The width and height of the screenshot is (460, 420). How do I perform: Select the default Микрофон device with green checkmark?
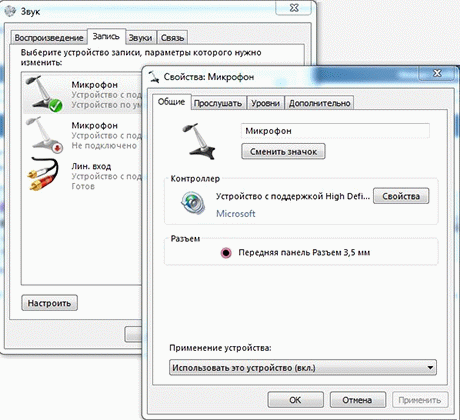(x=83, y=95)
